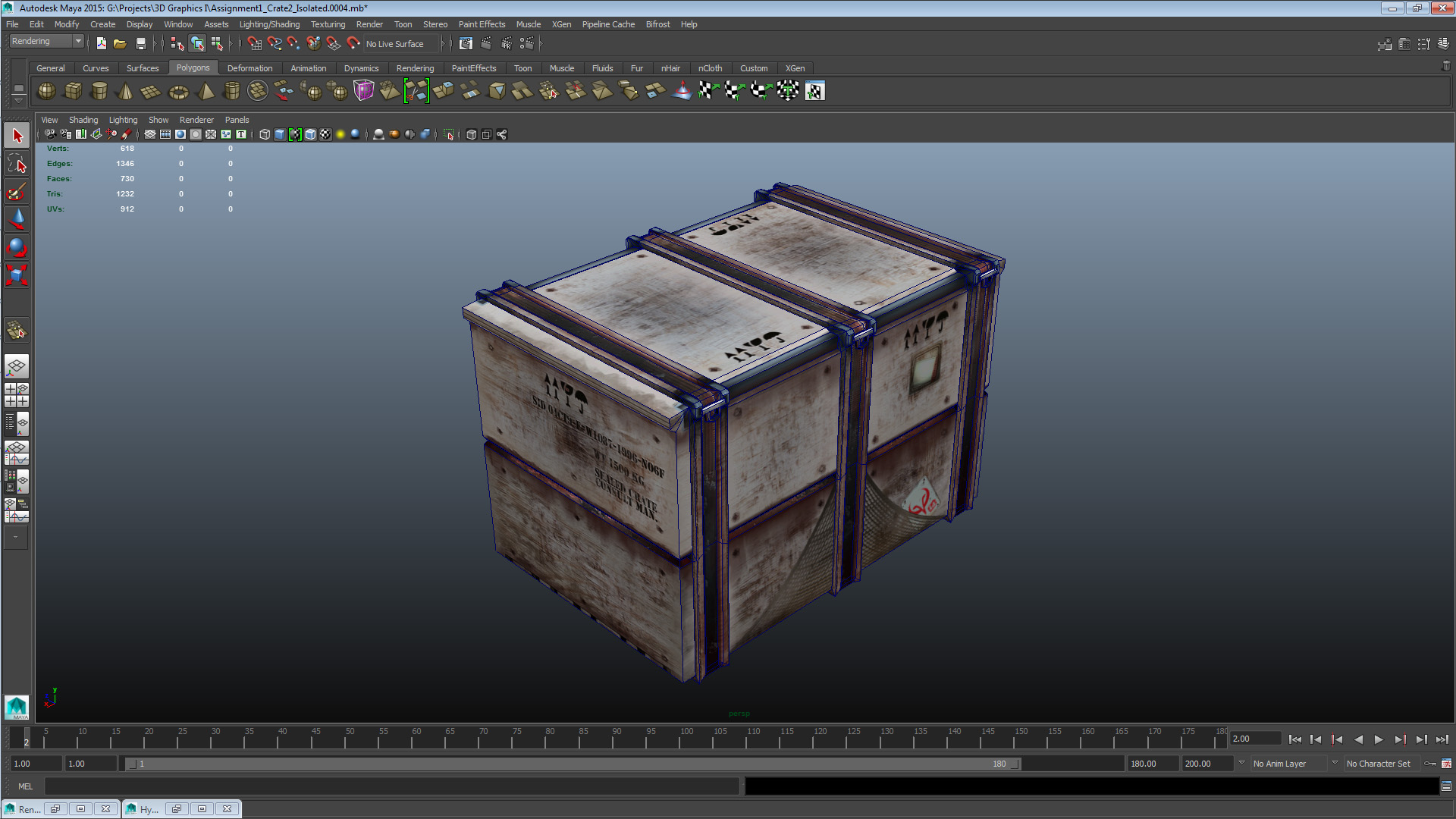This screenshot has height=819, width=1456.
Task: Create a polygon torus from shelf
Action: click(178, 92)
